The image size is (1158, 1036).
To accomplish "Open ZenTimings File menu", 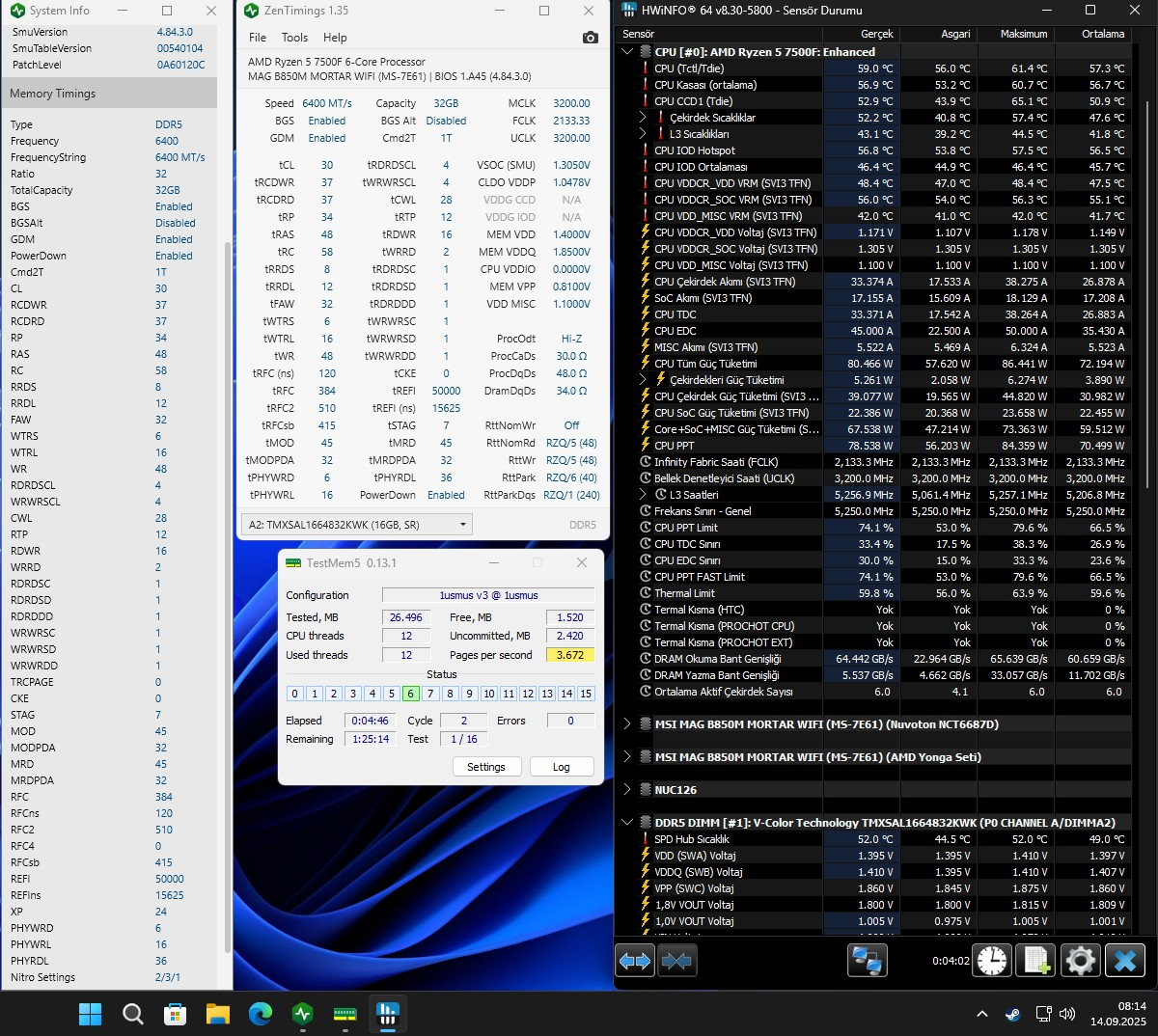I will [x=258, y=38].
